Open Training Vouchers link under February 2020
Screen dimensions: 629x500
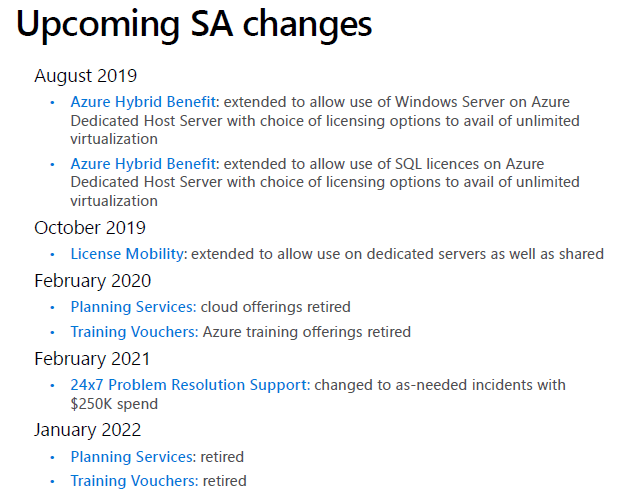(133, 332)
